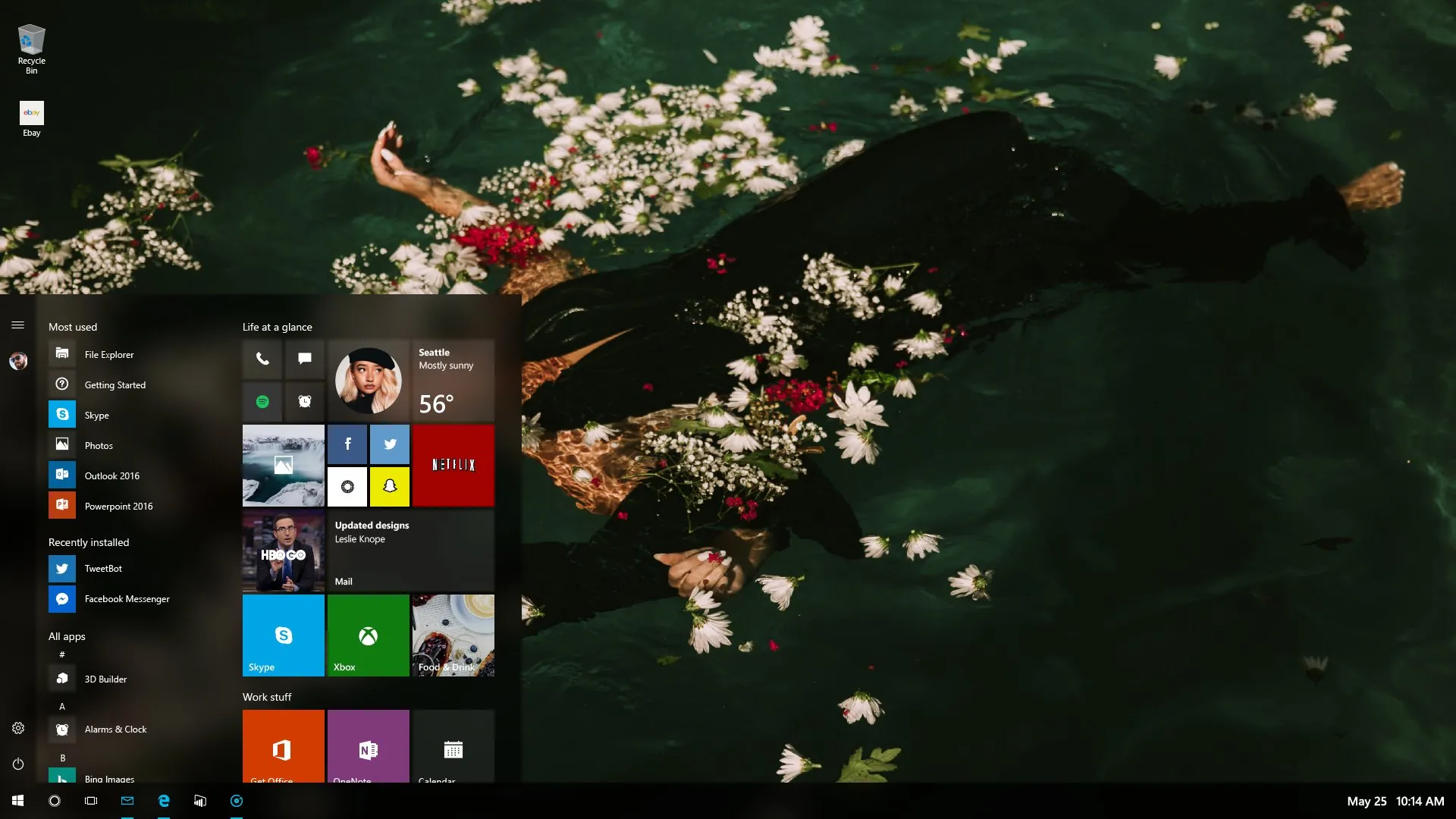Viewport: 1456px width, 819px height.
Task: Launch the Xbox tile
Action: [369, 635]
